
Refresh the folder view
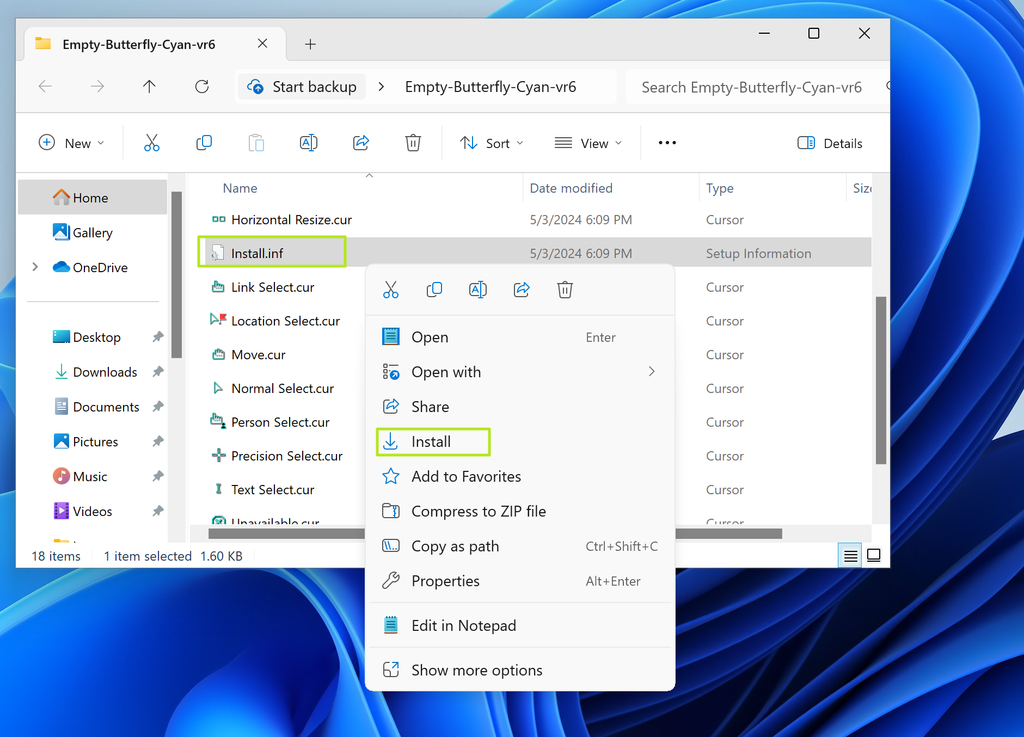click(201, 87)
